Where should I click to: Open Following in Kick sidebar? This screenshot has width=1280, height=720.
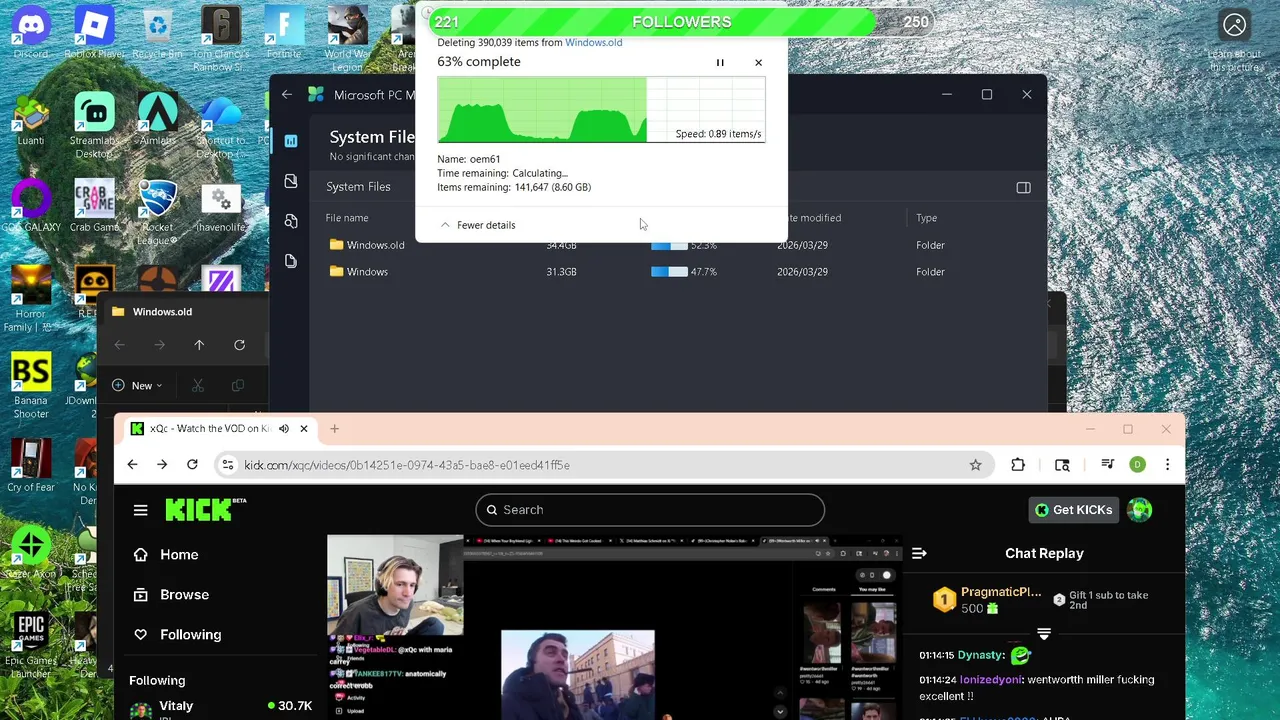(177, 635)
